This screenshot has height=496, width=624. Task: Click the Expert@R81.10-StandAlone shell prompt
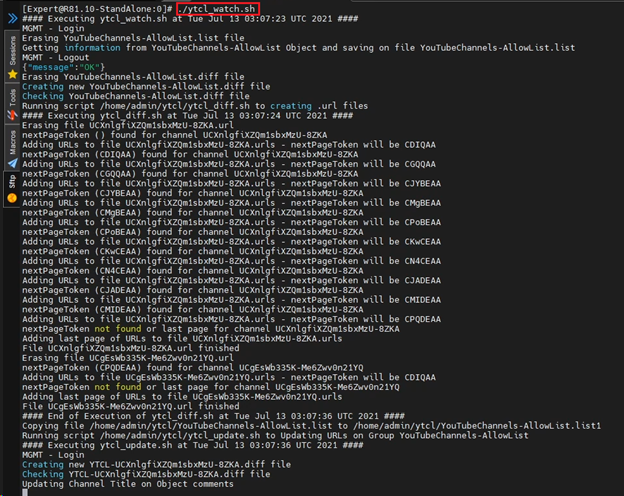(90, 8)
